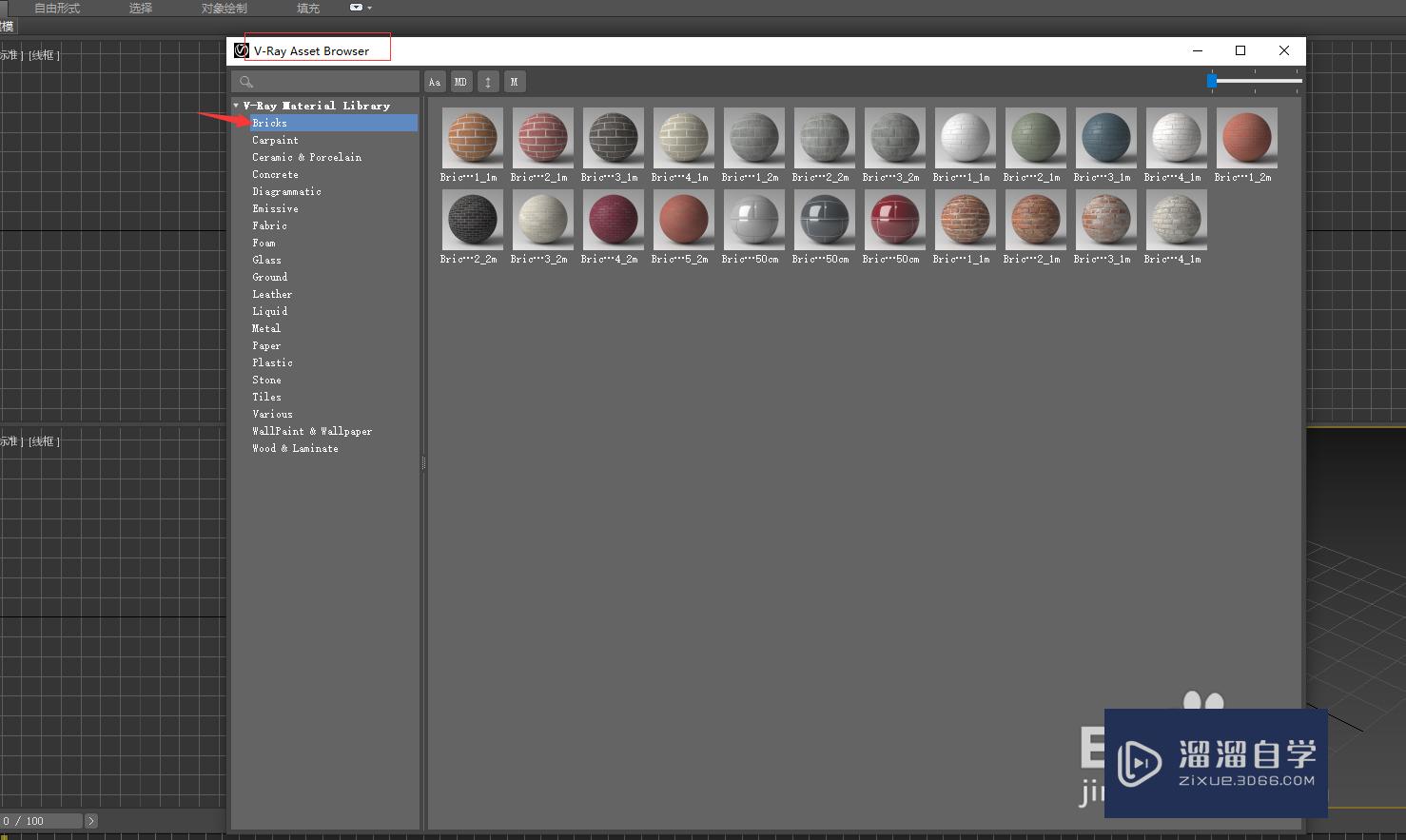Select the orange brick sphere thumbnail
Screen dimensions: 1406x840
(473, 138)
